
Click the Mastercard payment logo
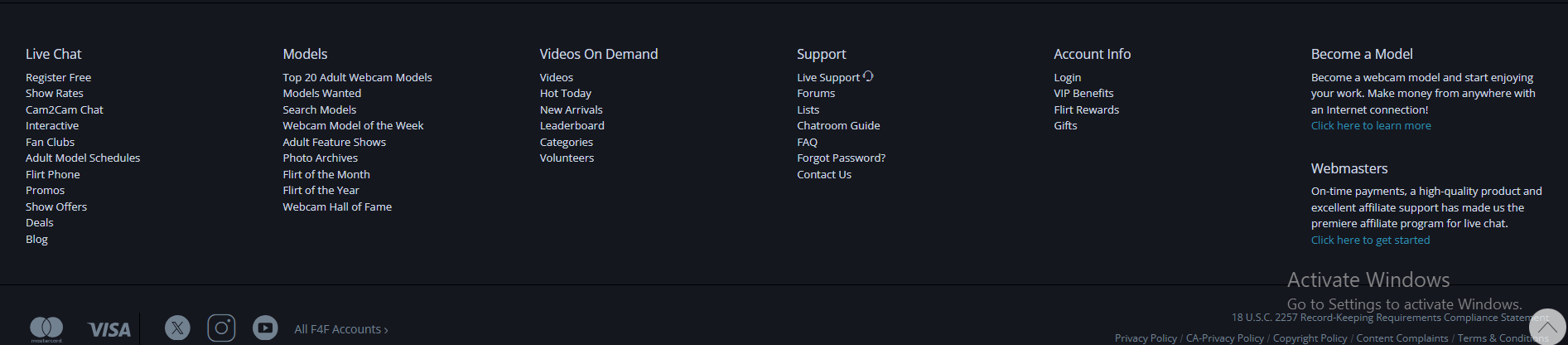(46, 329)
